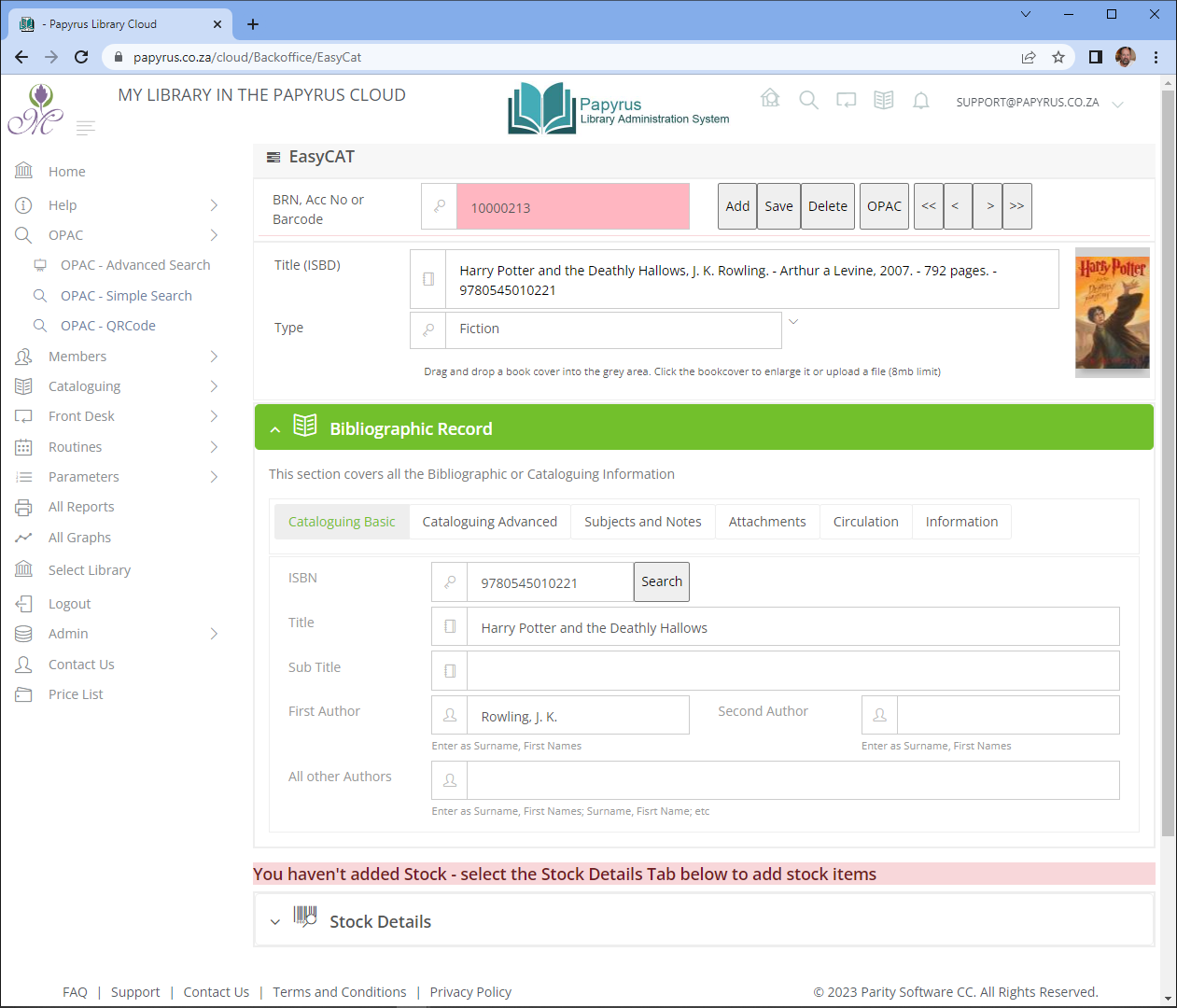Screen dimensions: 1177x1008
Task: Click the Harry Potter book cover thumbnail
Action: [x=1113, y=313]
